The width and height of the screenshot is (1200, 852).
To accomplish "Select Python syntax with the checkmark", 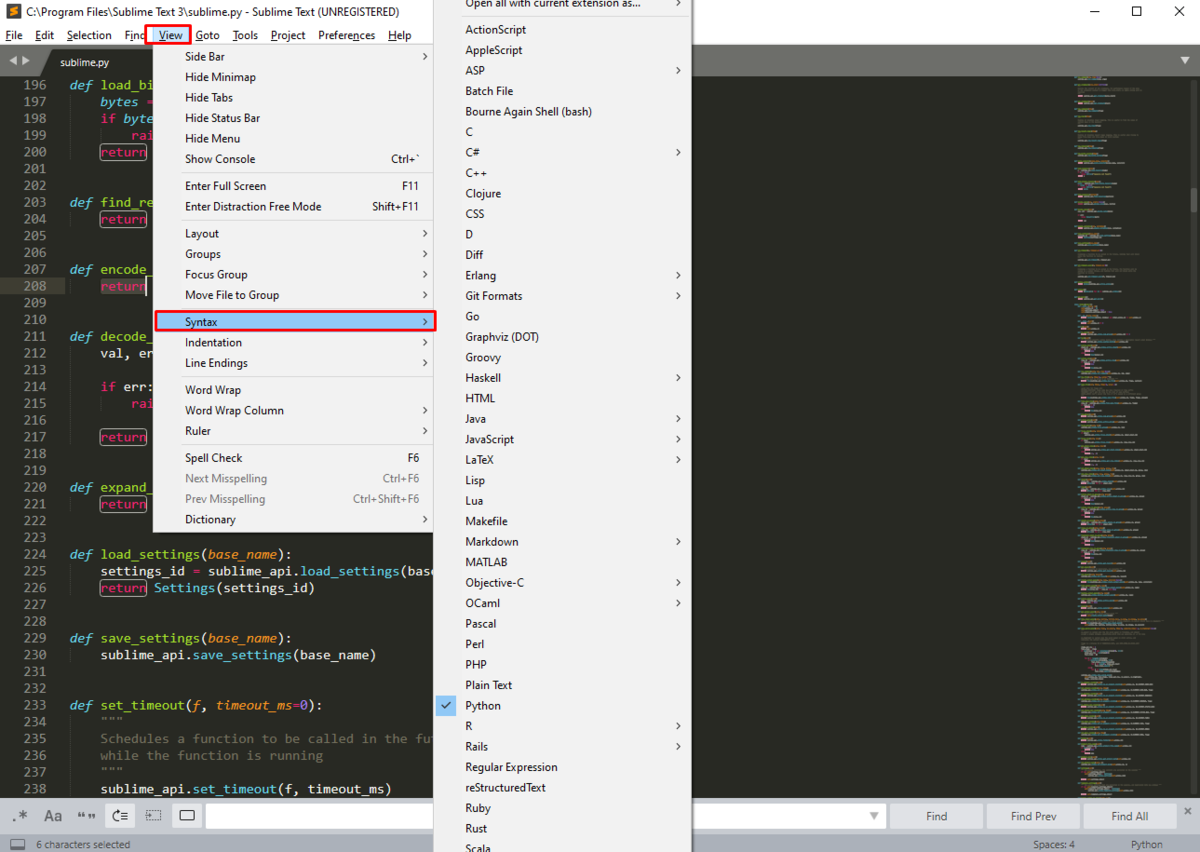I will (483, 706).
